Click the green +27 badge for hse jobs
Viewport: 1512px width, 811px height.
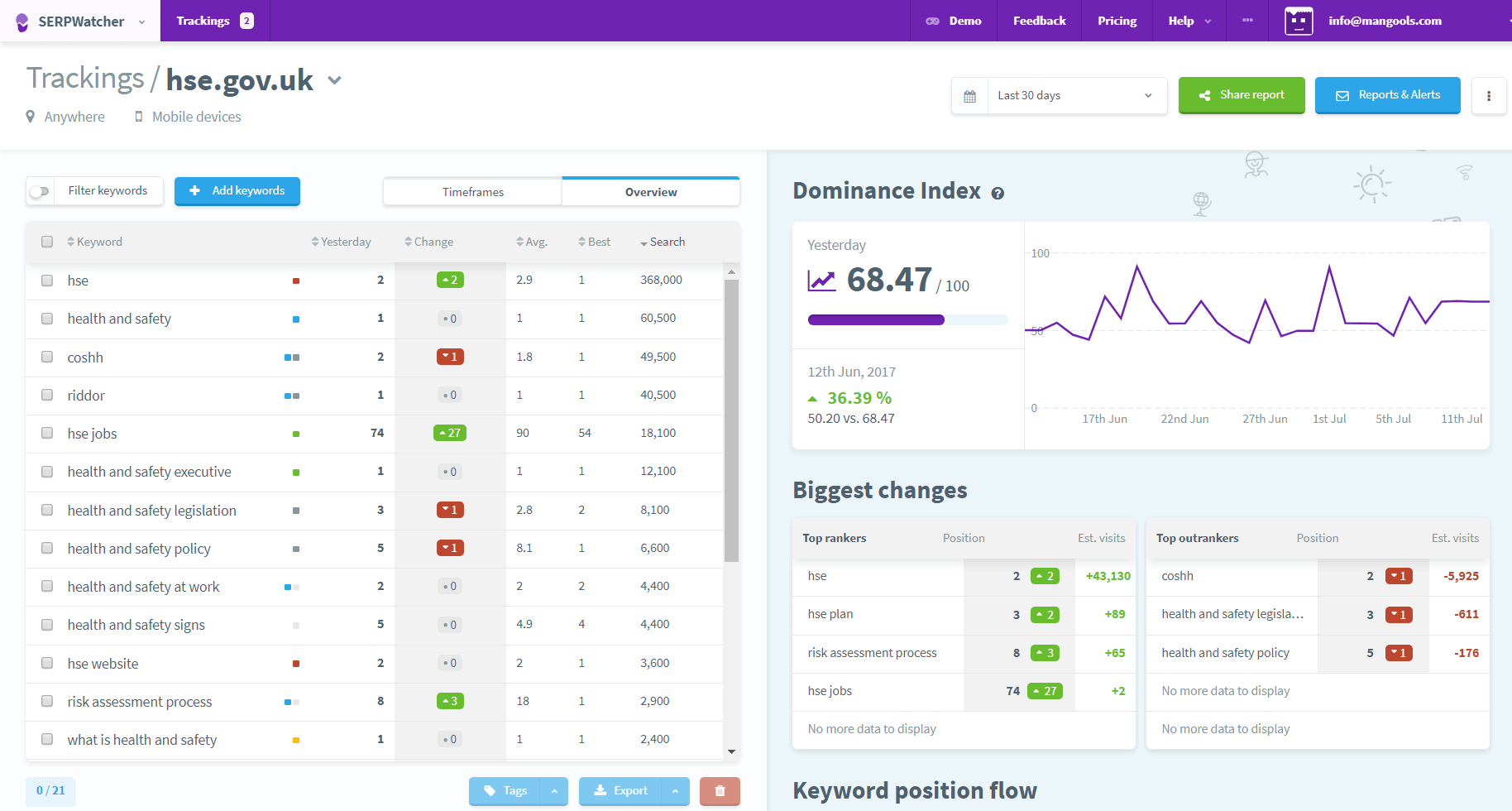click(x=450, y=433)
